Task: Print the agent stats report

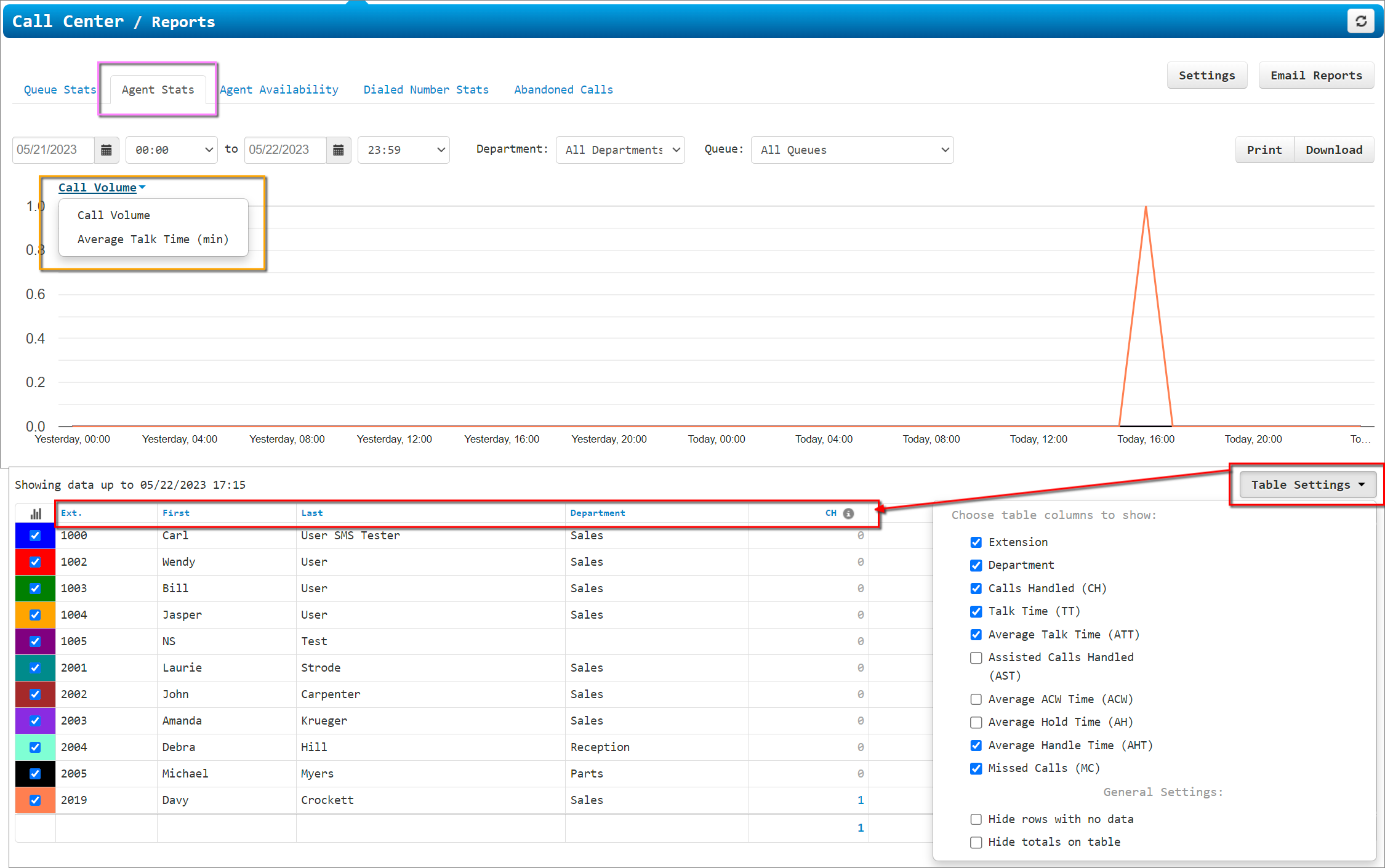Action: coord(1264,150)
